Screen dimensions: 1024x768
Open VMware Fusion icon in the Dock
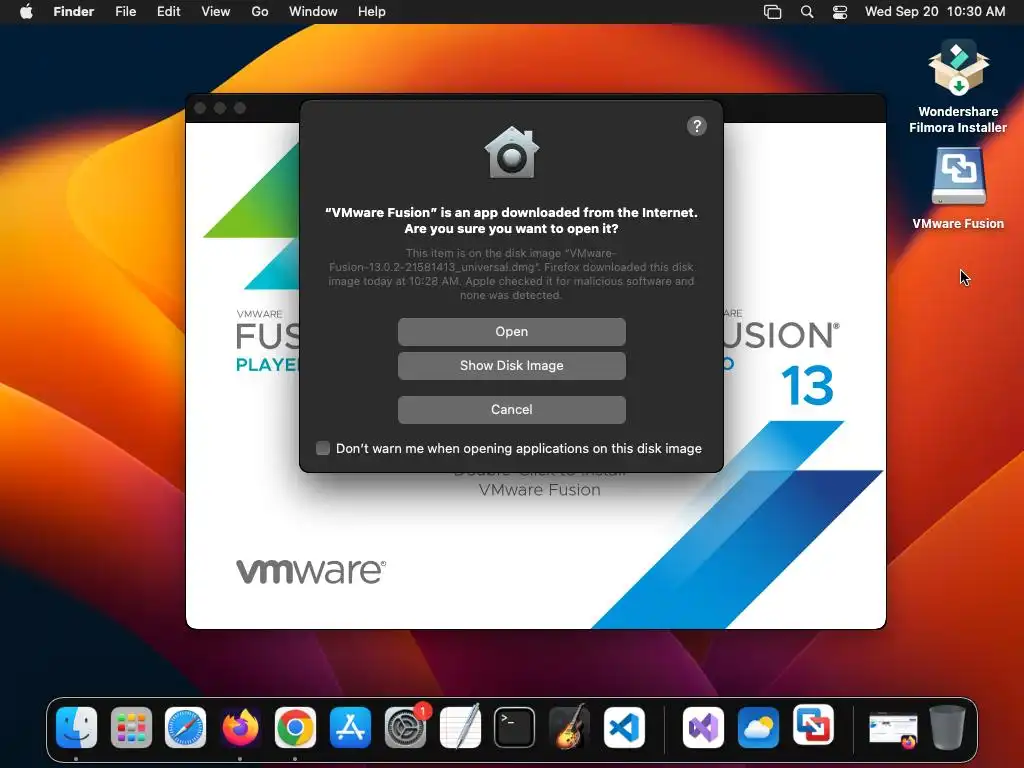click(x=813, y=726)
